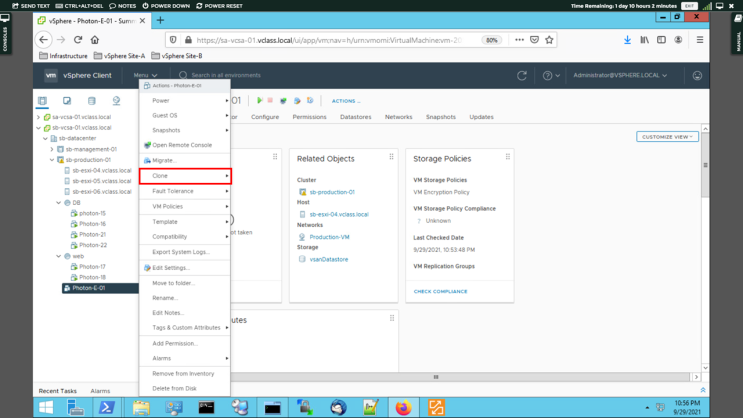This screenshot has height=418, width=743.
Task: Click the Firefox back arrow
Action: [44, 40]
